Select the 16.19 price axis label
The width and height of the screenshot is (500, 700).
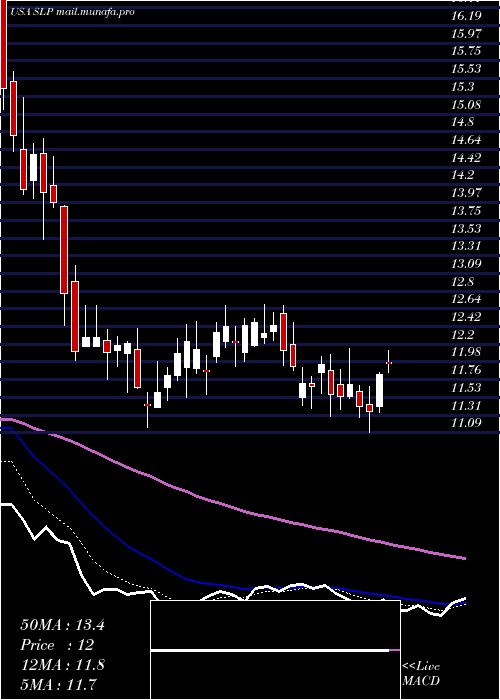tap(466, 16)
